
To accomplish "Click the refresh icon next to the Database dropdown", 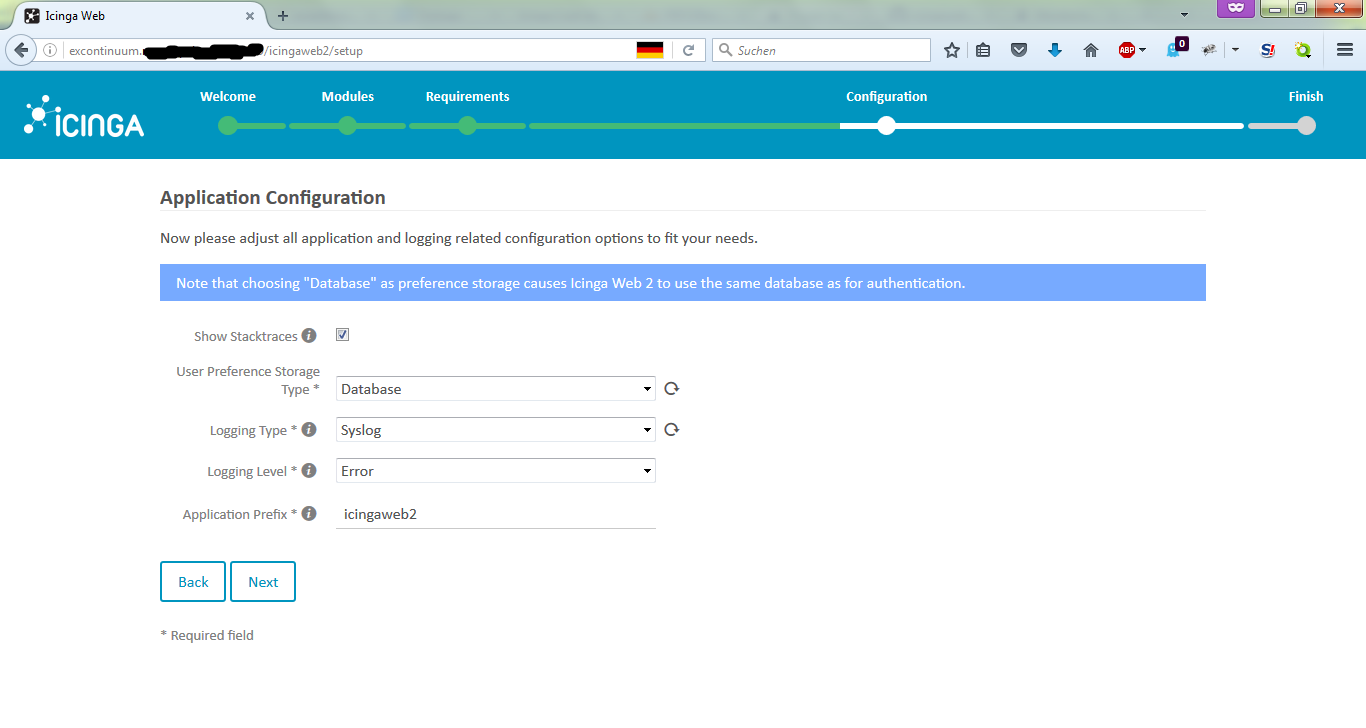I will pos(672,389).
